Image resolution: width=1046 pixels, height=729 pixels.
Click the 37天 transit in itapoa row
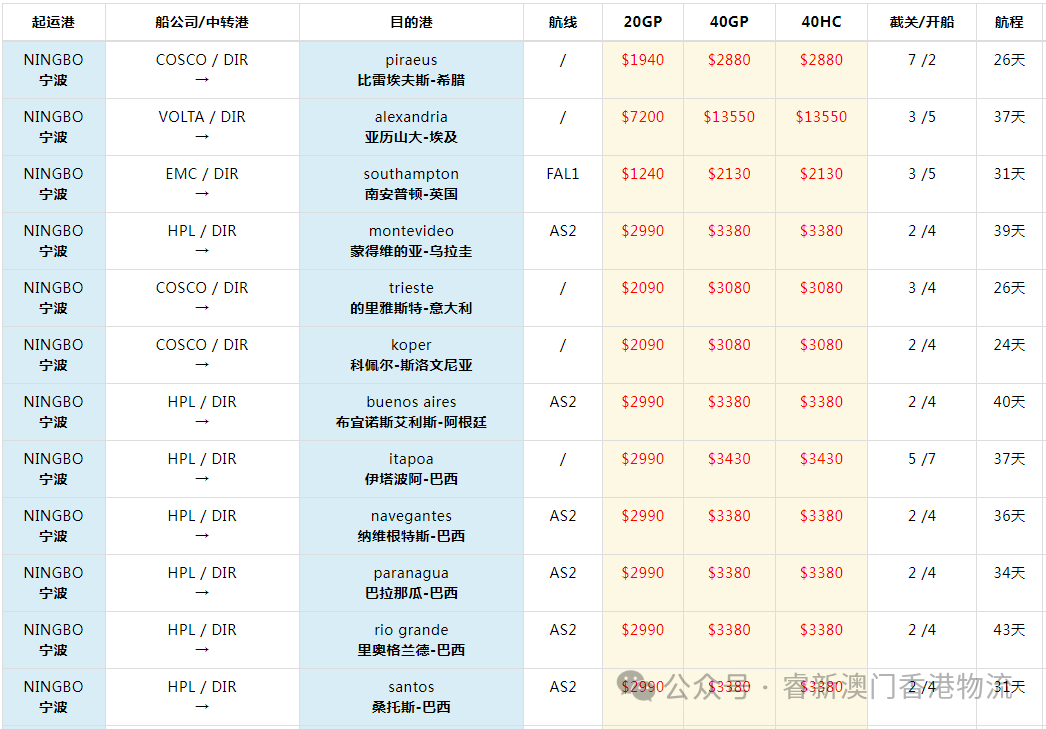(1009, 459)
